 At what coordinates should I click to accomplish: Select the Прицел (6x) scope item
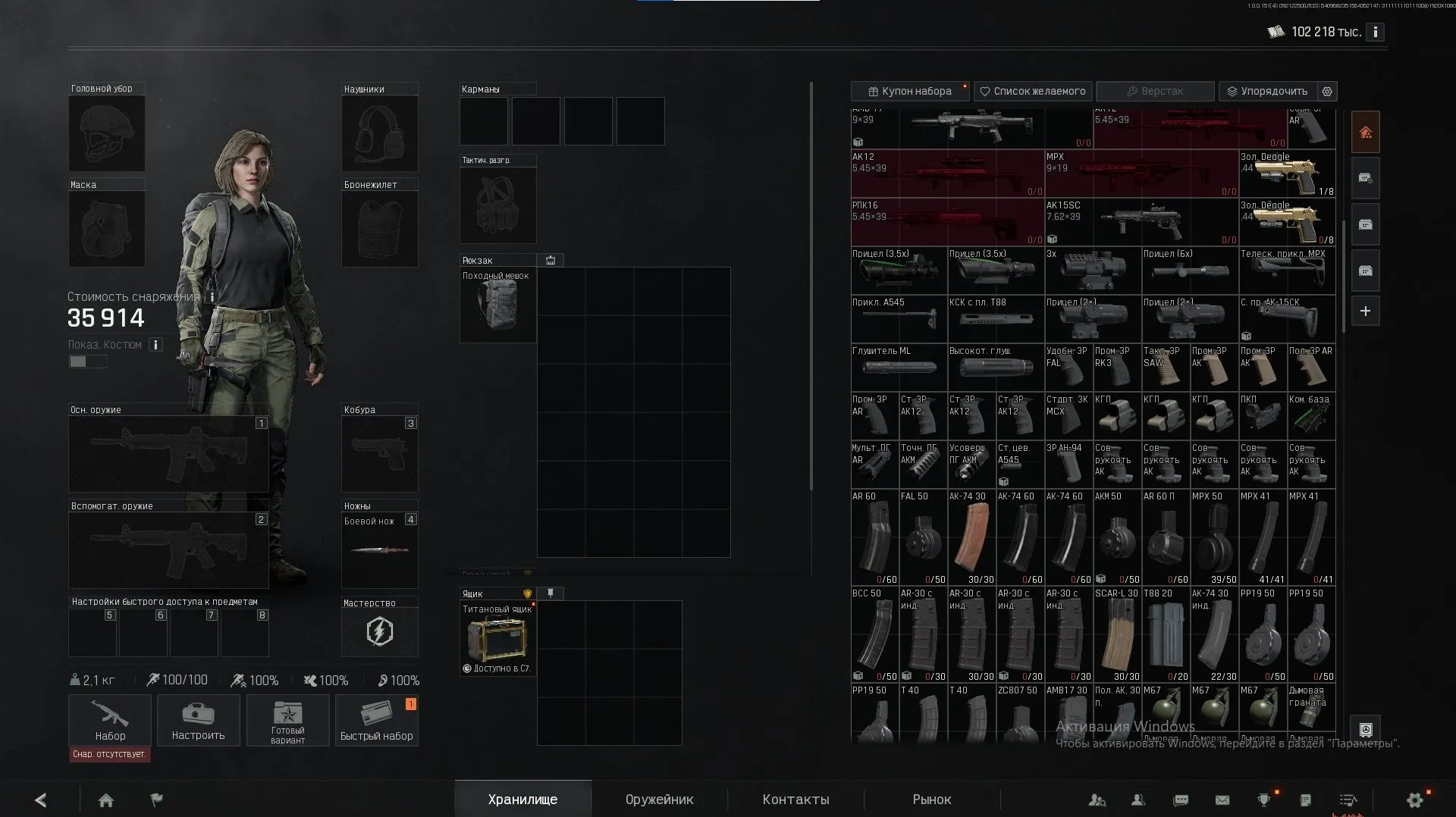pyautogui.click(x=1190, y=271)
